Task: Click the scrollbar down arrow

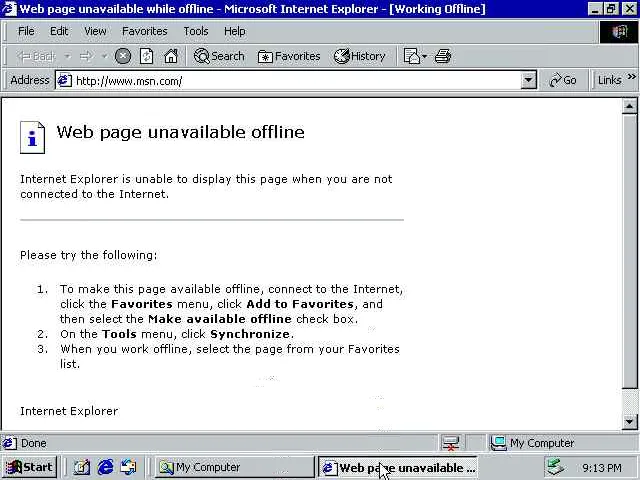Action: [629, 421]
